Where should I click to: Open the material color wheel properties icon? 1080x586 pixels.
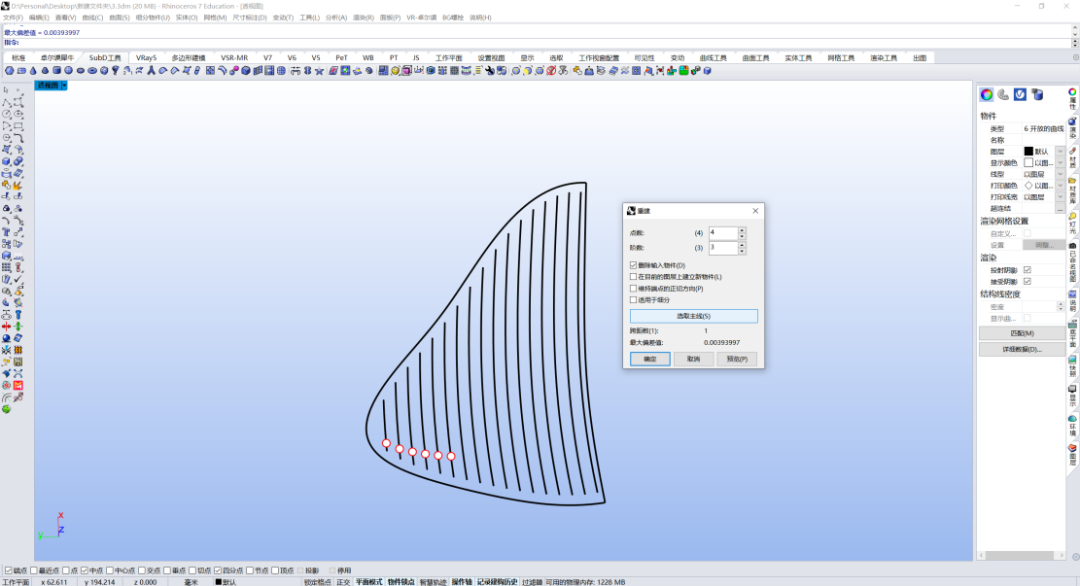click(986, 94)
